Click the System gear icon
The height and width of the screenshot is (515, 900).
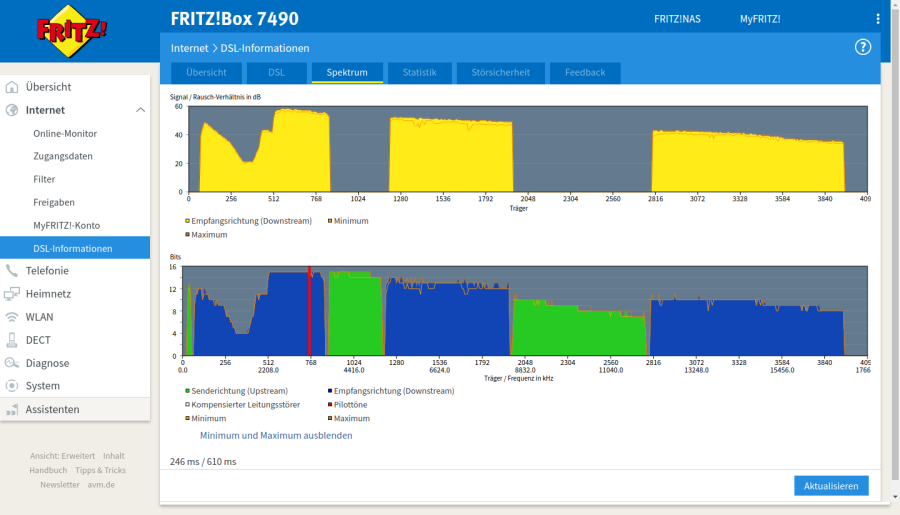12,386
